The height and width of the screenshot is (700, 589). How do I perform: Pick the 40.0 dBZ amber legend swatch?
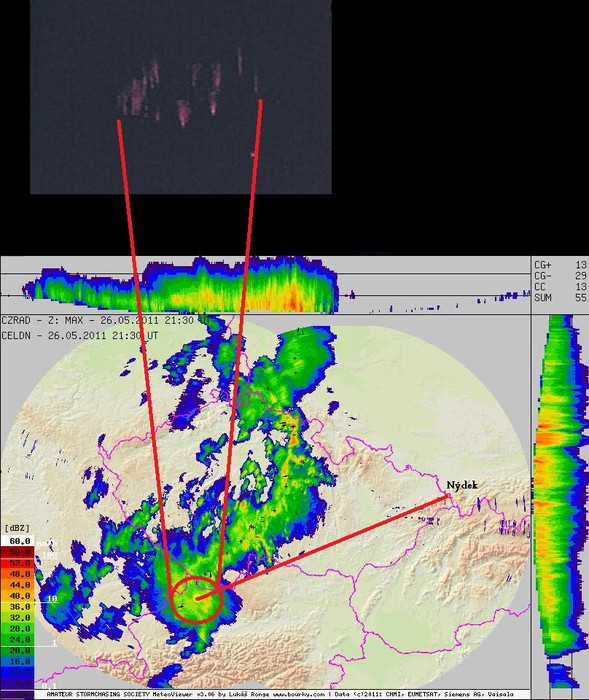pyautogui.click(x=17, y=596)
